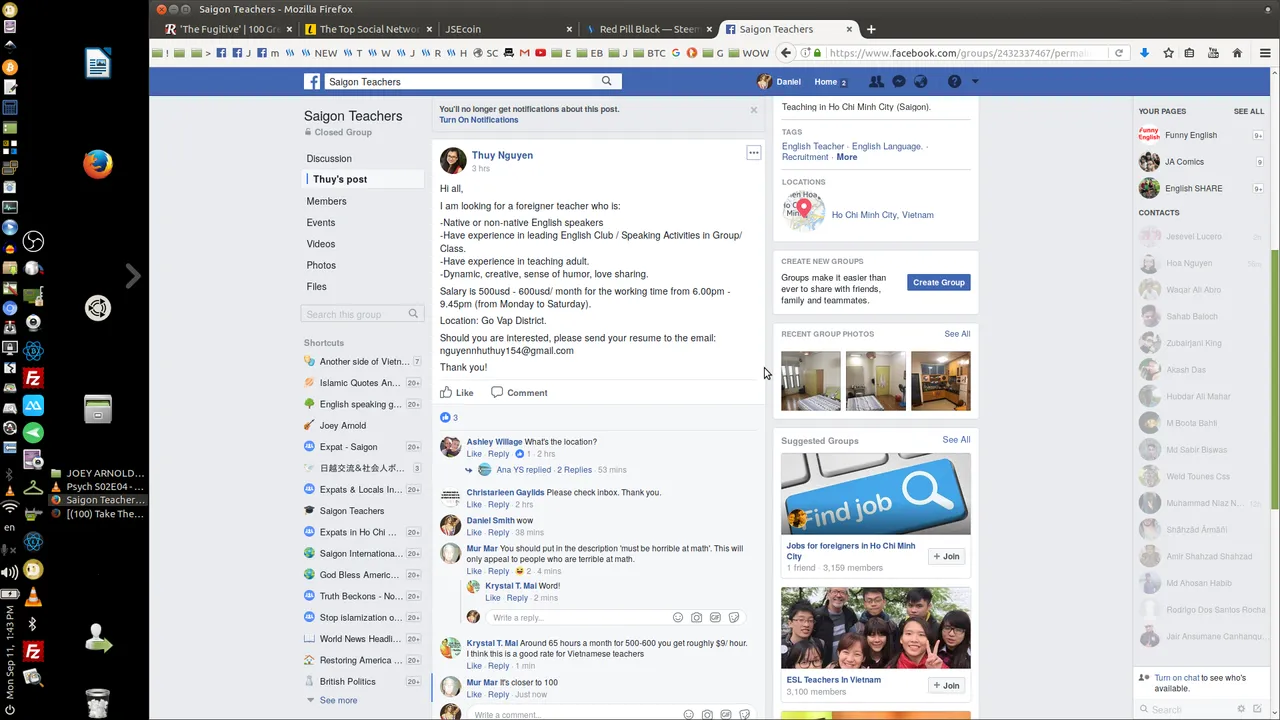Click the Firefox back arrow button

786,53
